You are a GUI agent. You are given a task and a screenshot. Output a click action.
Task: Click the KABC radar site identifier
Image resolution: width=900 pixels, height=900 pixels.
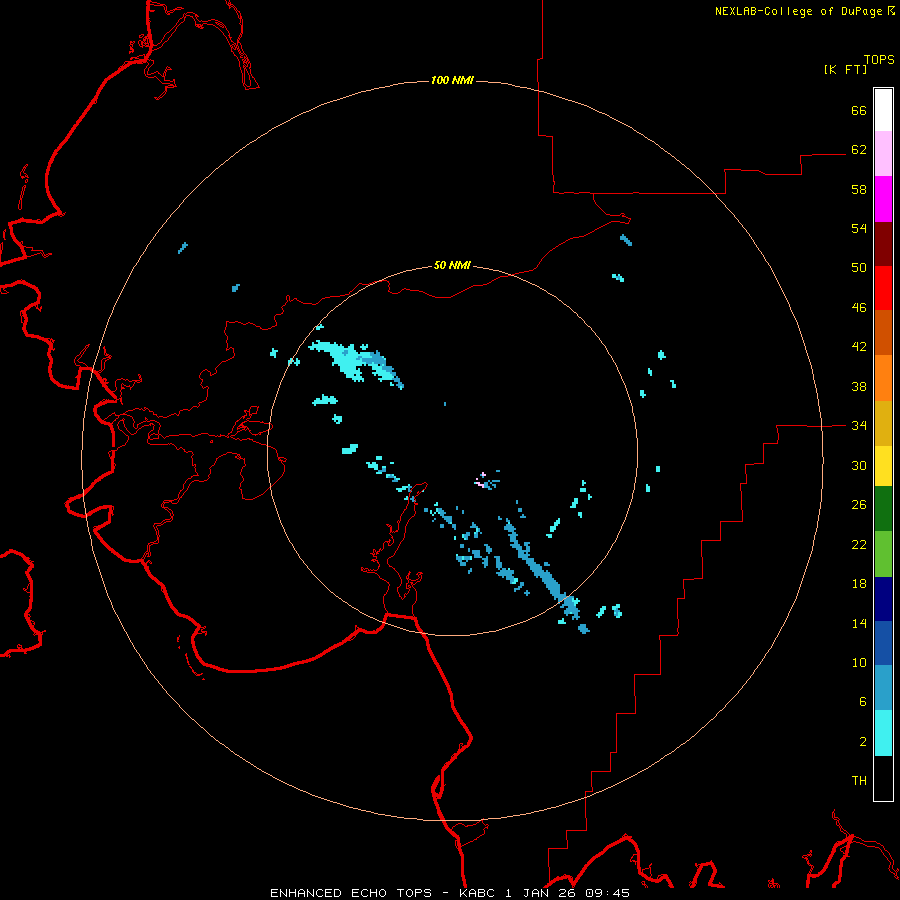tap(476, 893)
